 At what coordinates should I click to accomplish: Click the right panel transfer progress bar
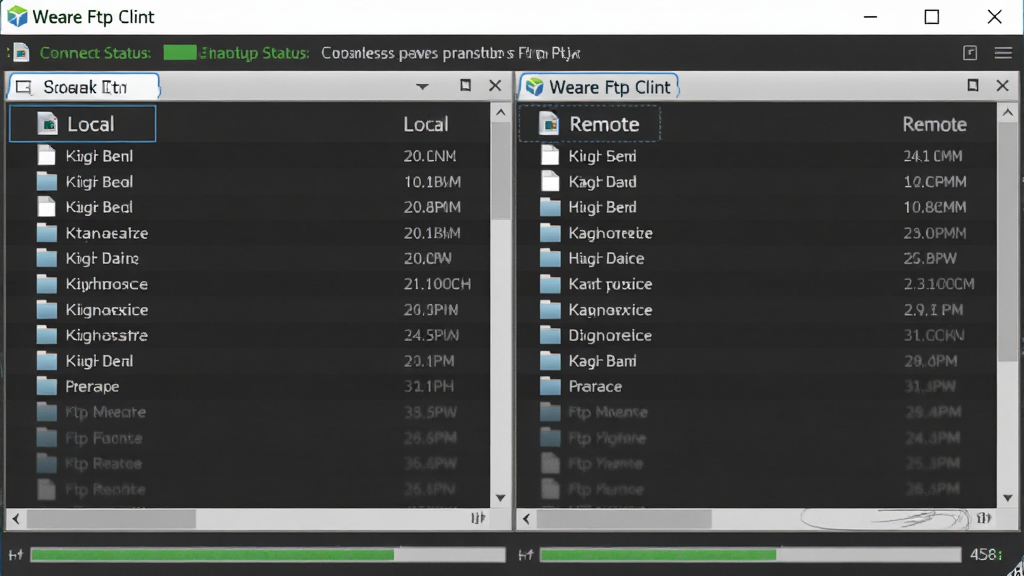750,555
